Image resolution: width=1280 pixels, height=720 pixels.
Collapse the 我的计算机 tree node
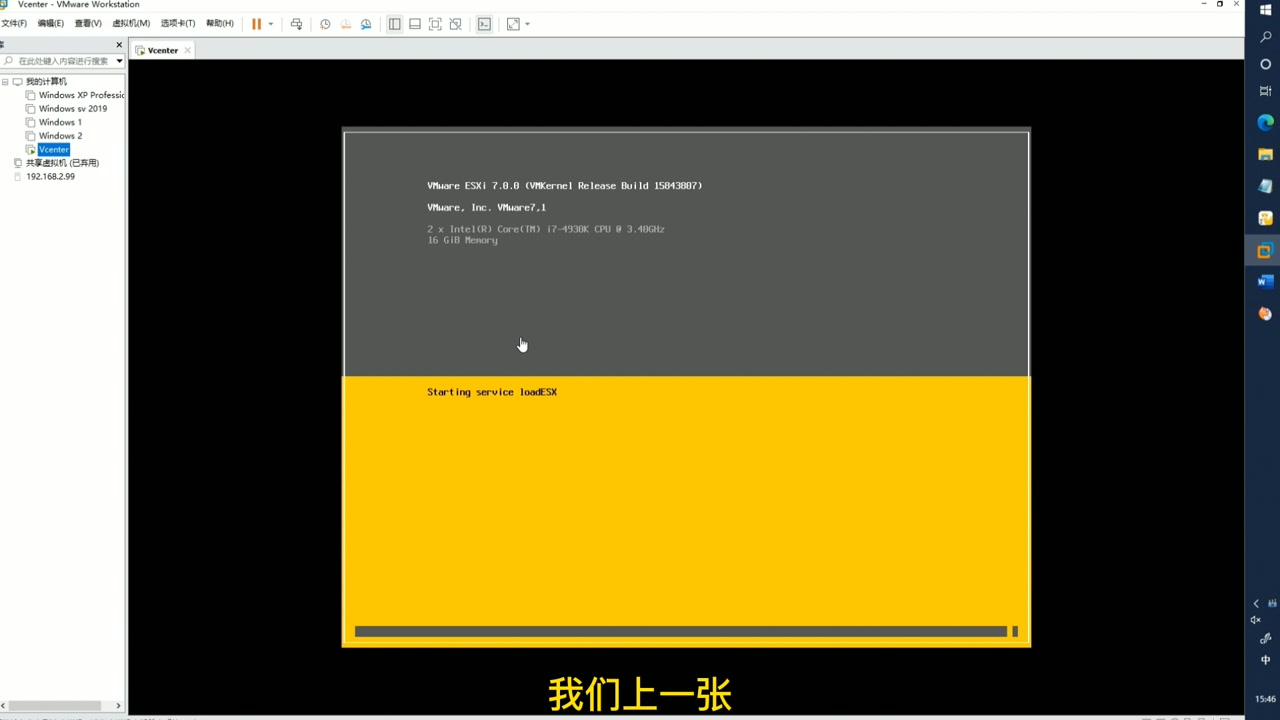(5, 81)
